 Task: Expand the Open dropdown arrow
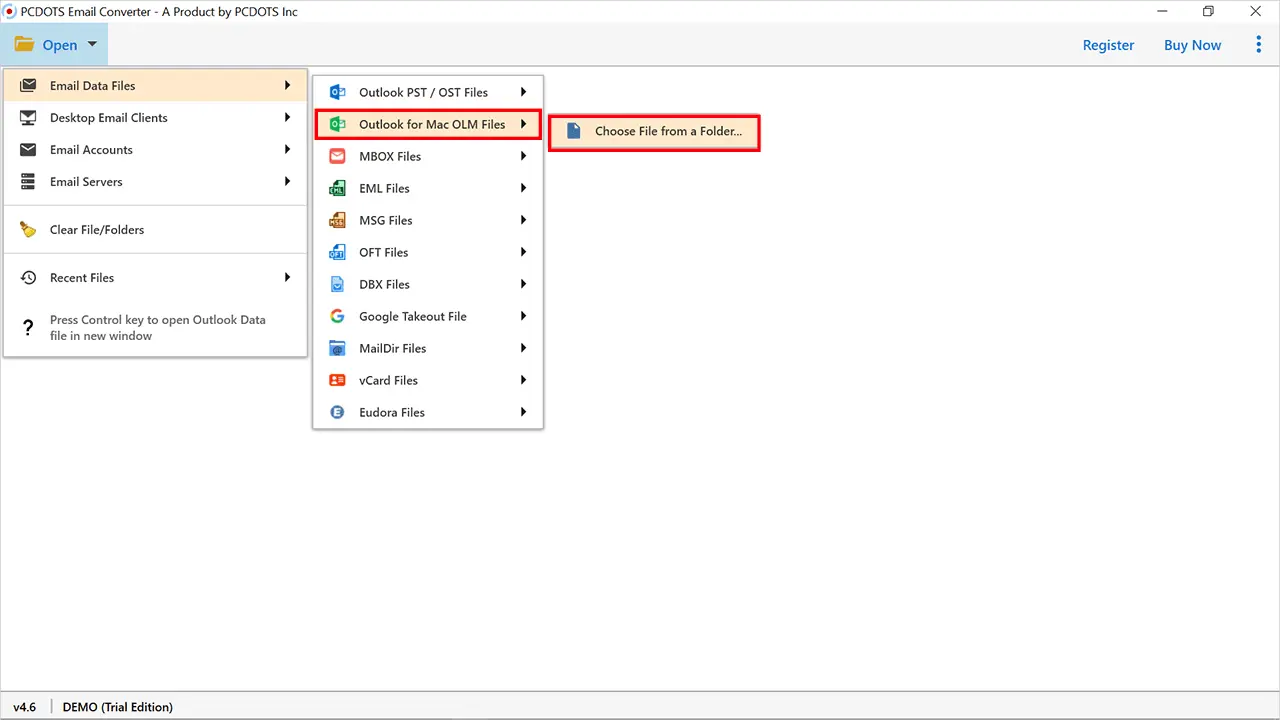click(92, 44)
